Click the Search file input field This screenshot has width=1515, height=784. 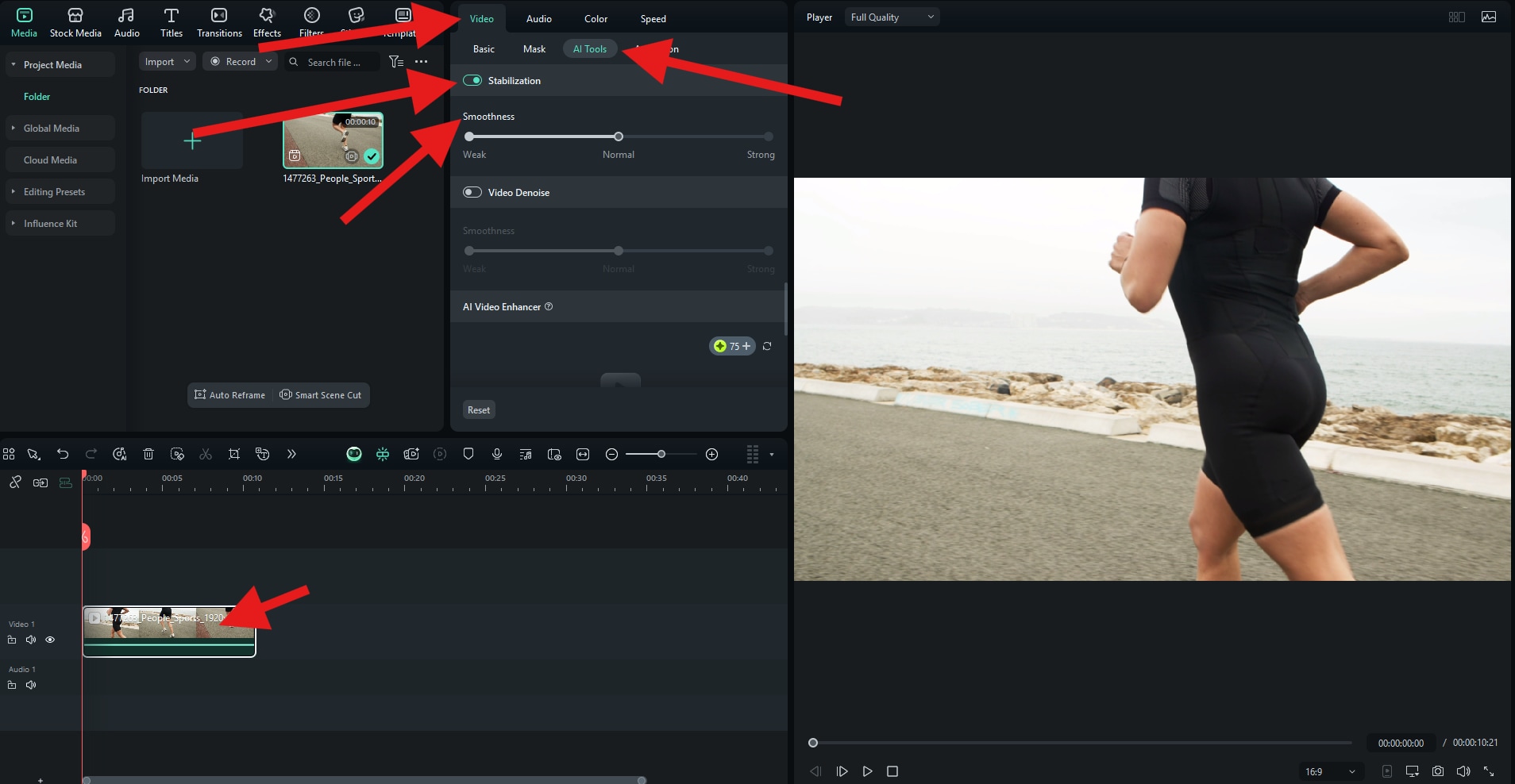(334, 62)
